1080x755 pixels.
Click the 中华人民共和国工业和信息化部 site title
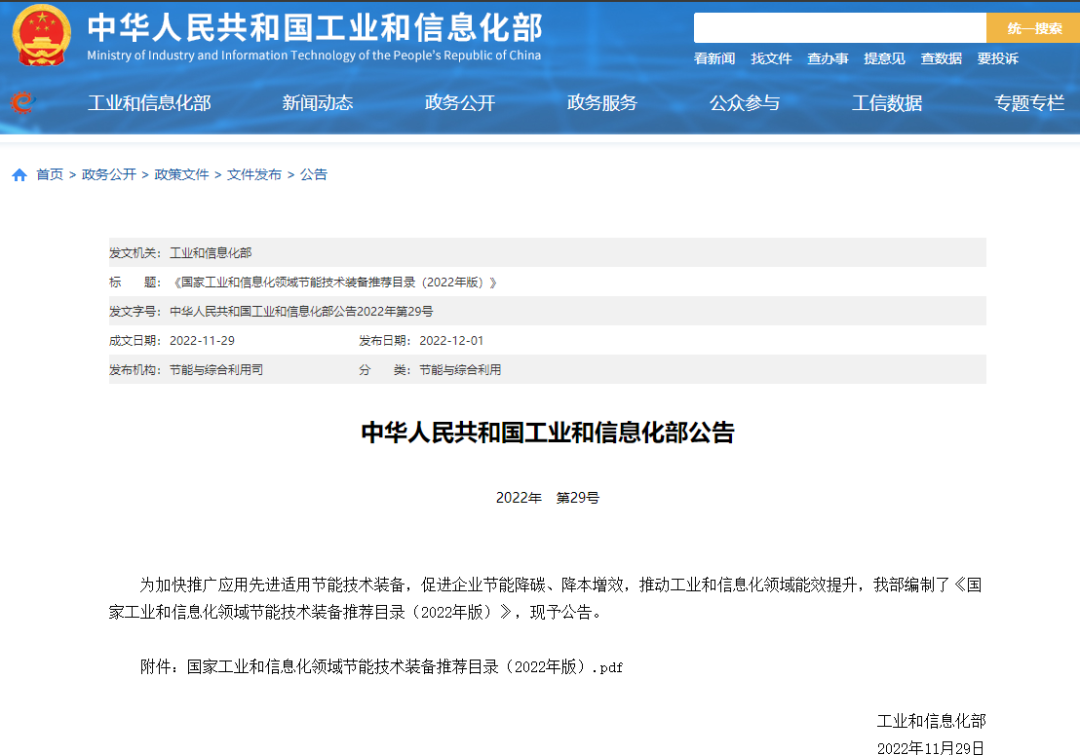[315, 28]
